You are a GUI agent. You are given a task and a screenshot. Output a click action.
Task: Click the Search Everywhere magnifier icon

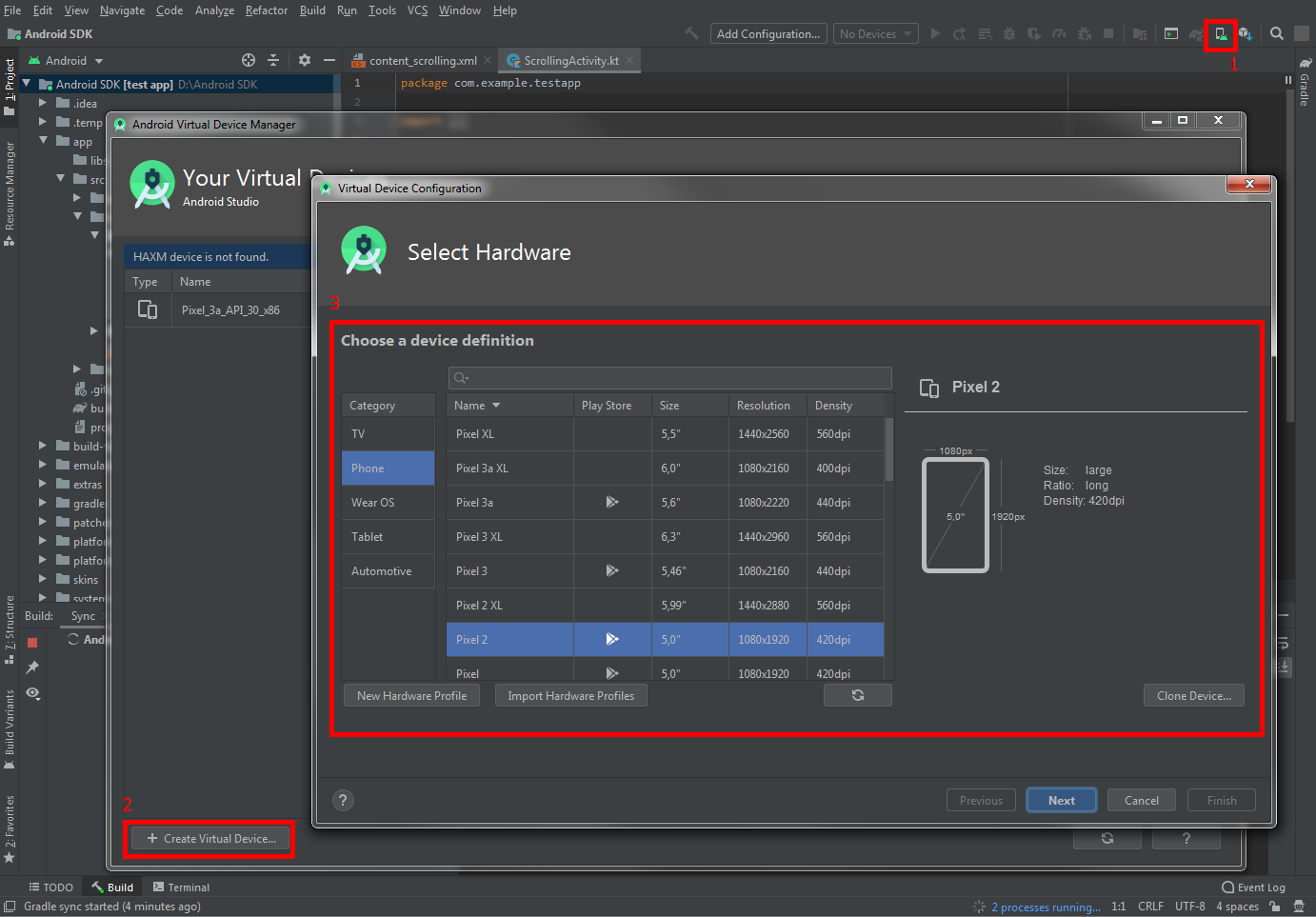pos(1277,33)
